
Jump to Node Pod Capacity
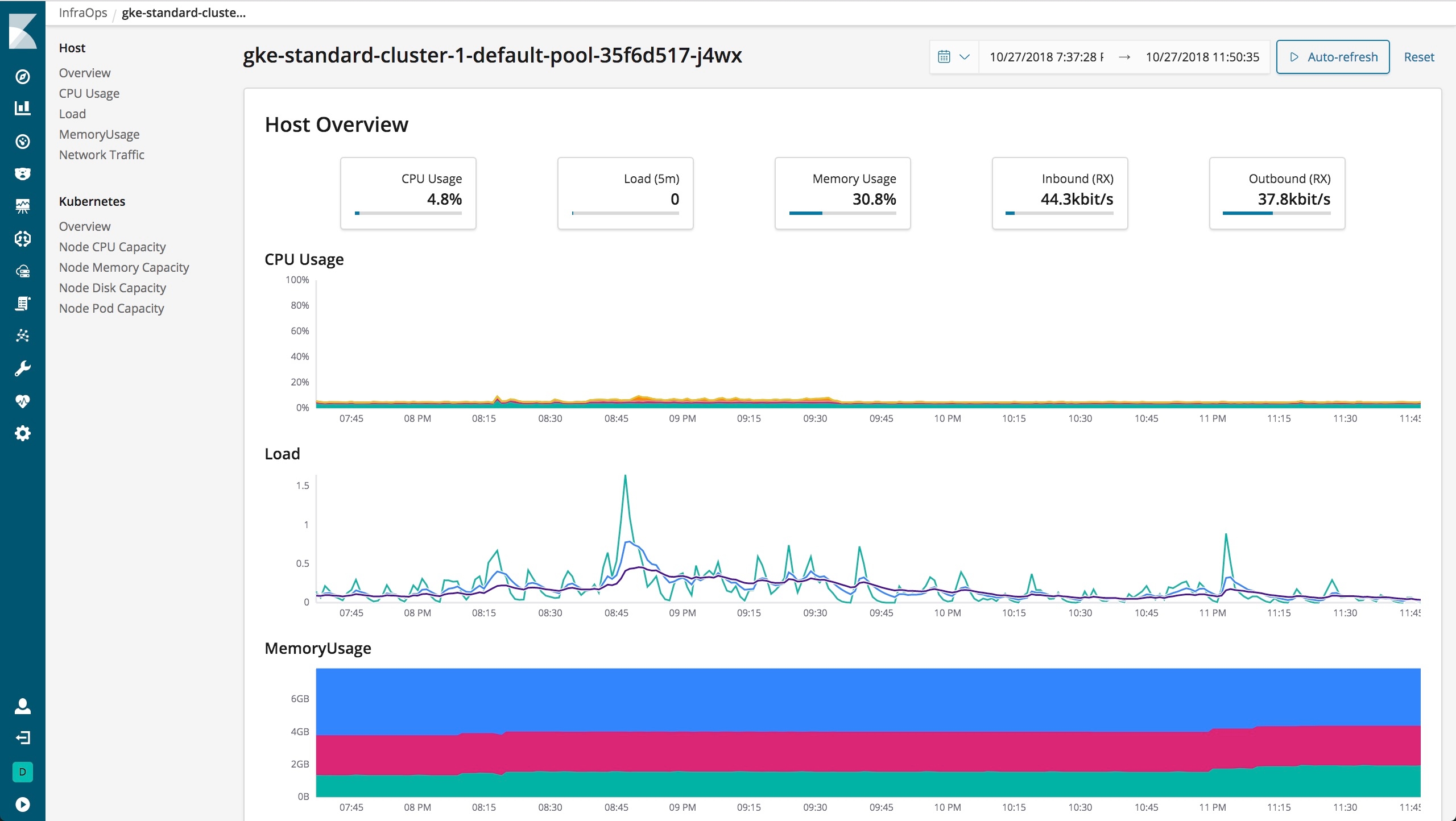coord(111,308)
